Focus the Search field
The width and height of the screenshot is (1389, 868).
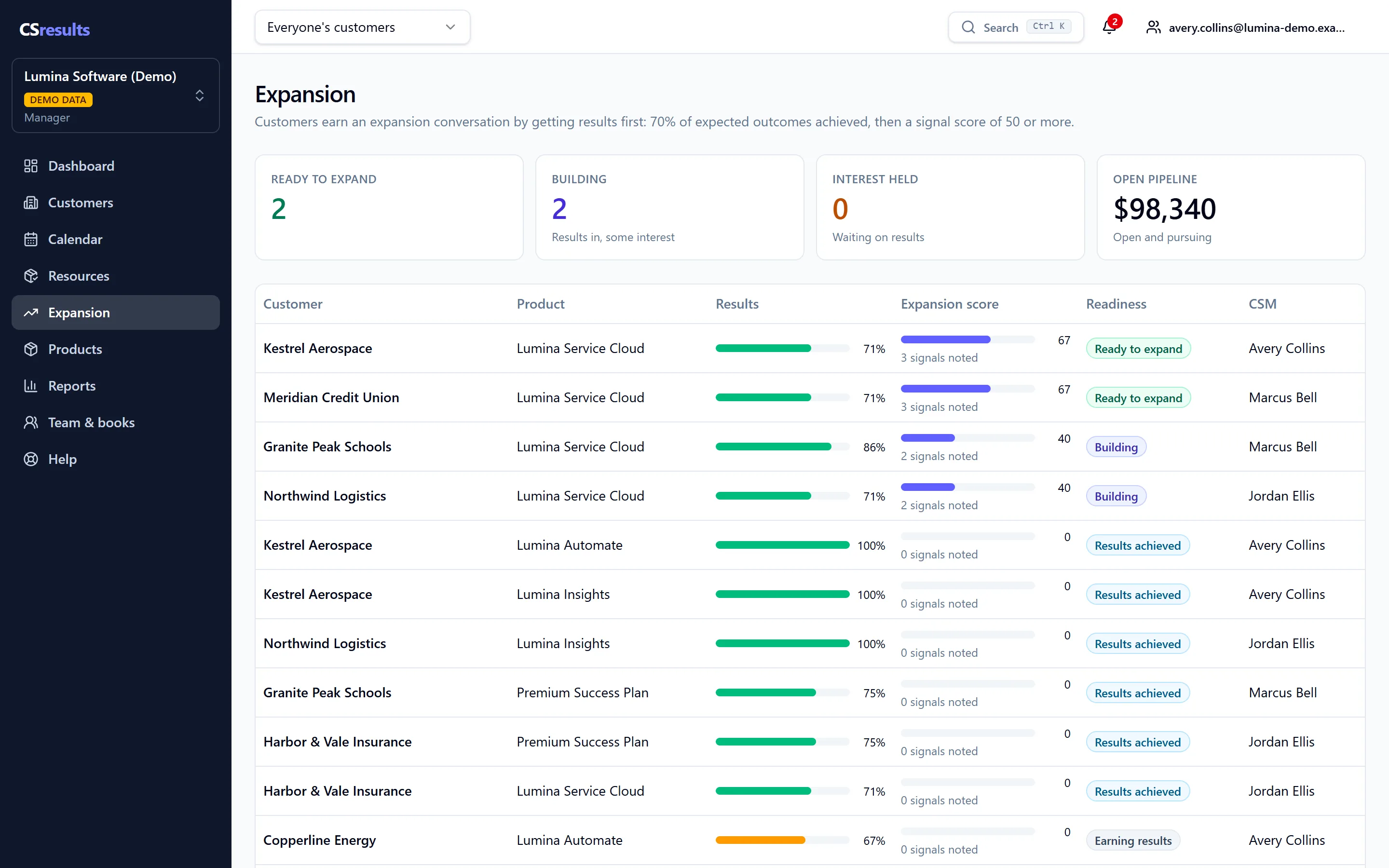[1016, 27]
